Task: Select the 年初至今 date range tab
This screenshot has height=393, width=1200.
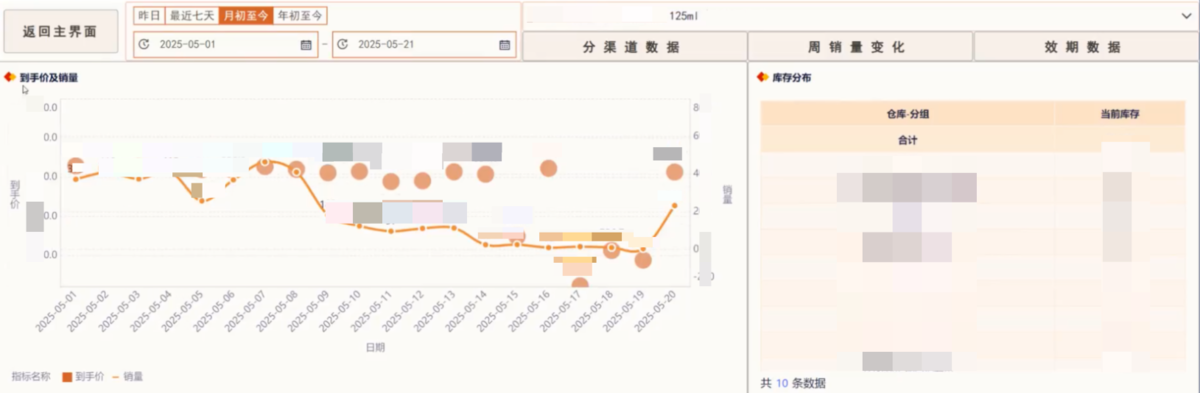Action: (x=300, y=16)
